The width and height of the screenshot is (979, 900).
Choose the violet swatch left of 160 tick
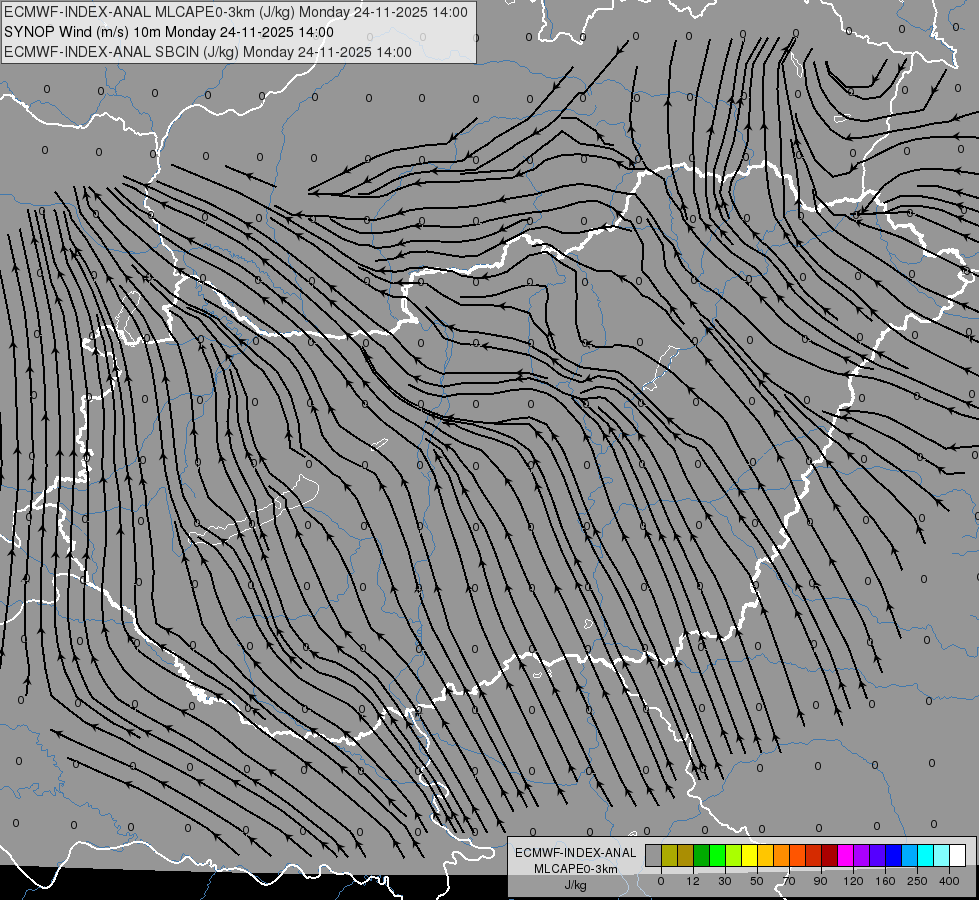click(878, 856)
